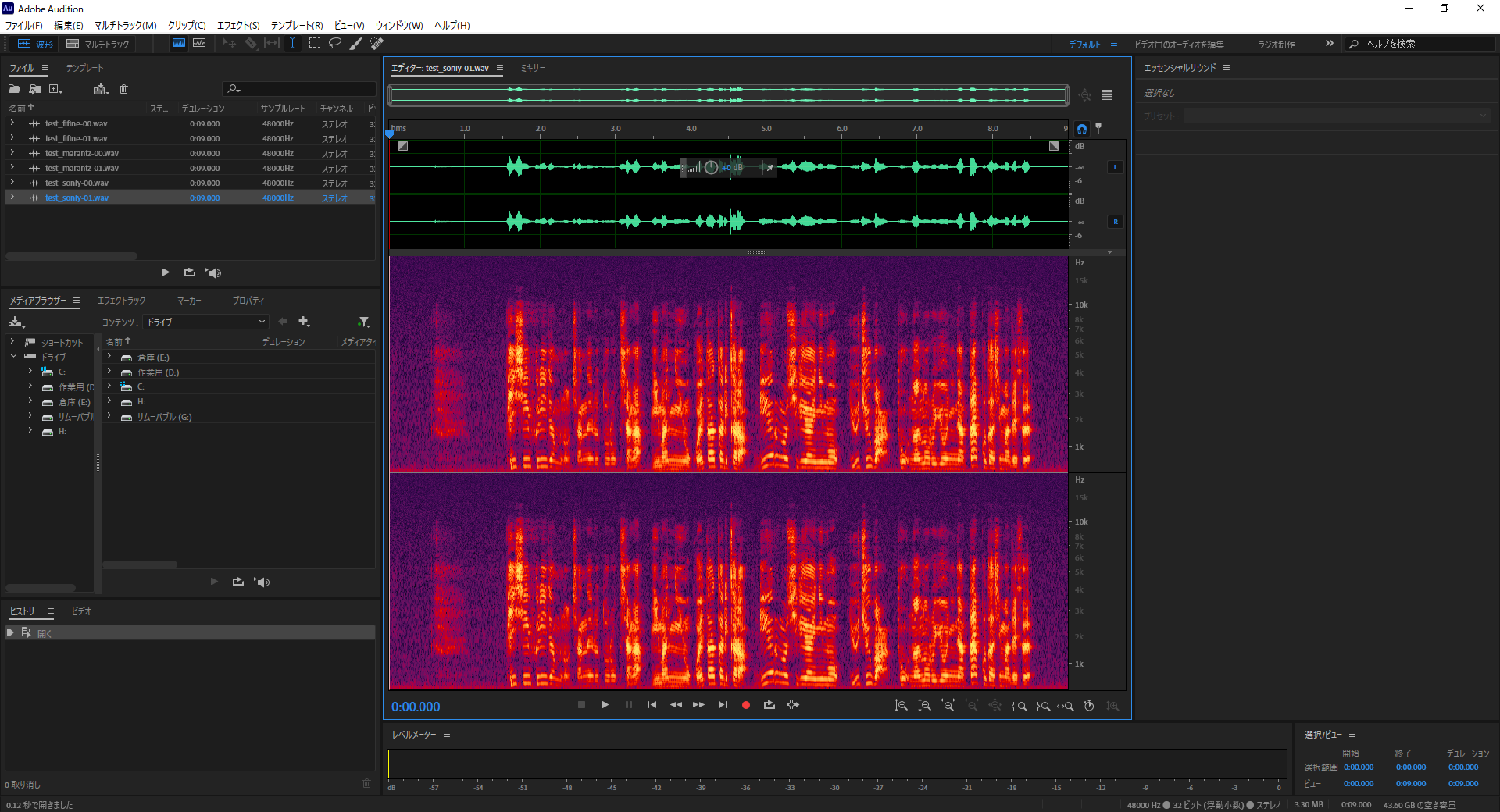Expand the test_fifine-00.wav file entry
Viewport: 1500px width, 812px height.
[x=12, y=123]
